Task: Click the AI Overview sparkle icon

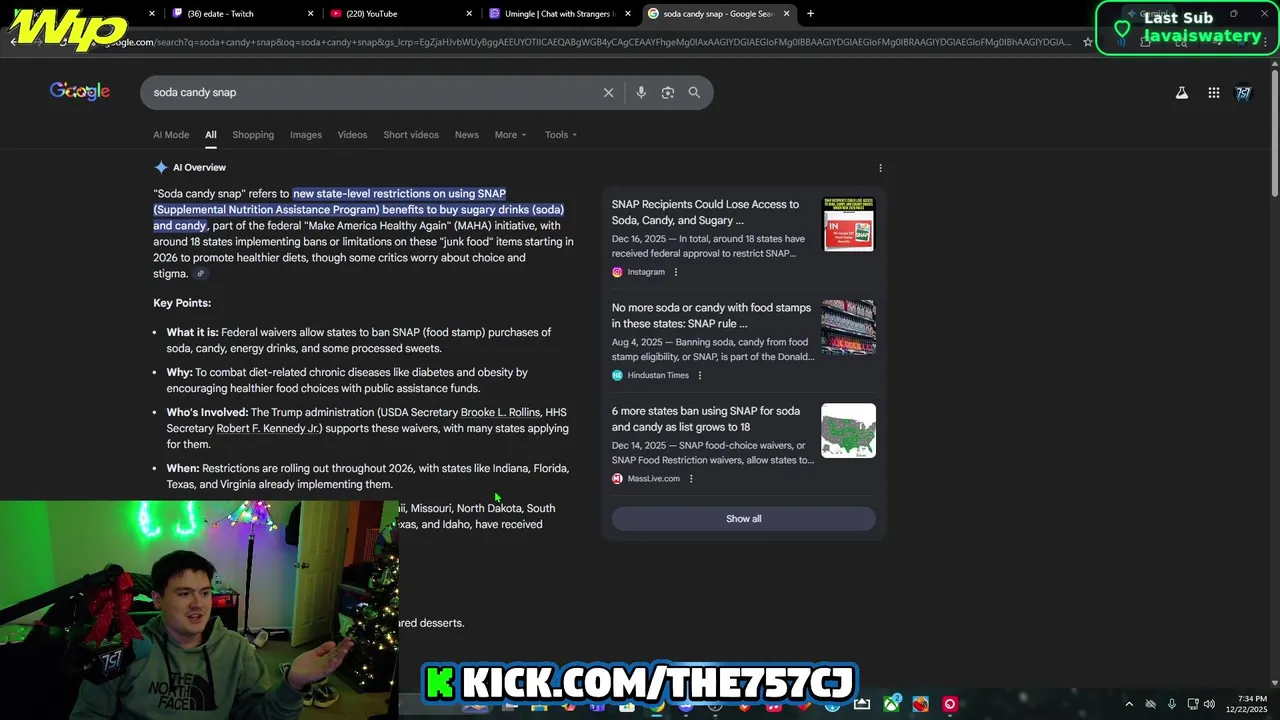Action: pos(161,167)
